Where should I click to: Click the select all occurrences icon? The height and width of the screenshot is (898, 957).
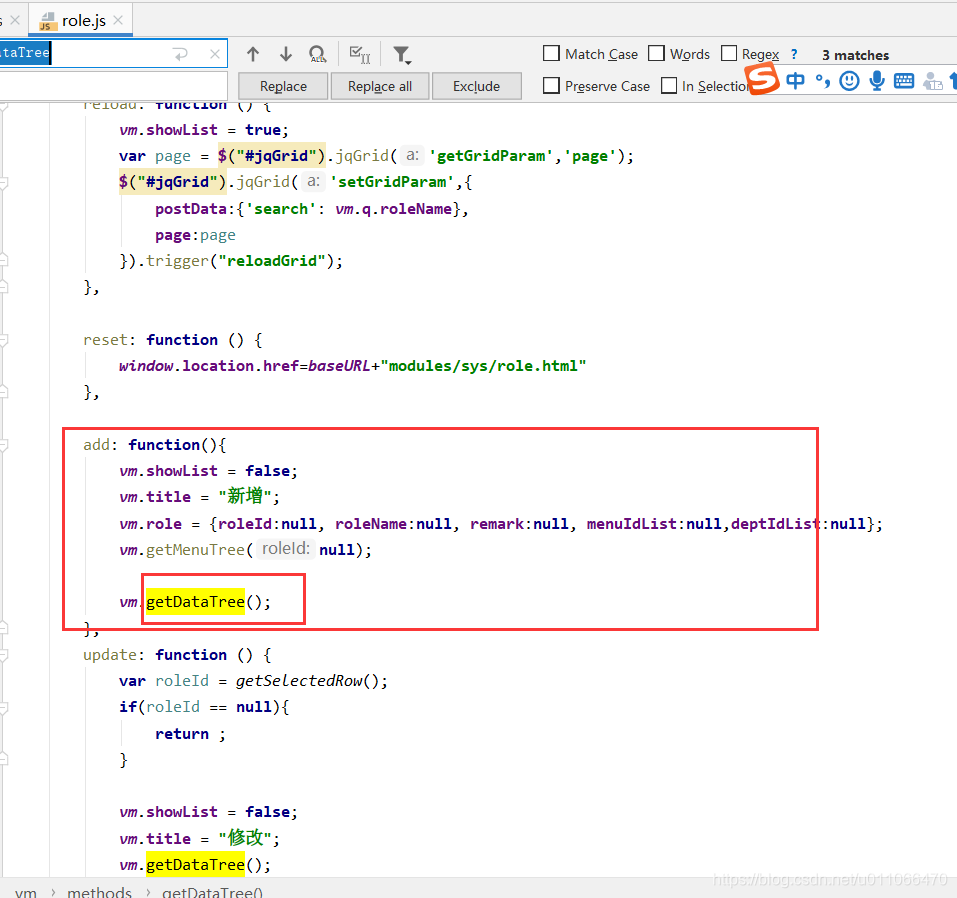click(x=359, y=54)
